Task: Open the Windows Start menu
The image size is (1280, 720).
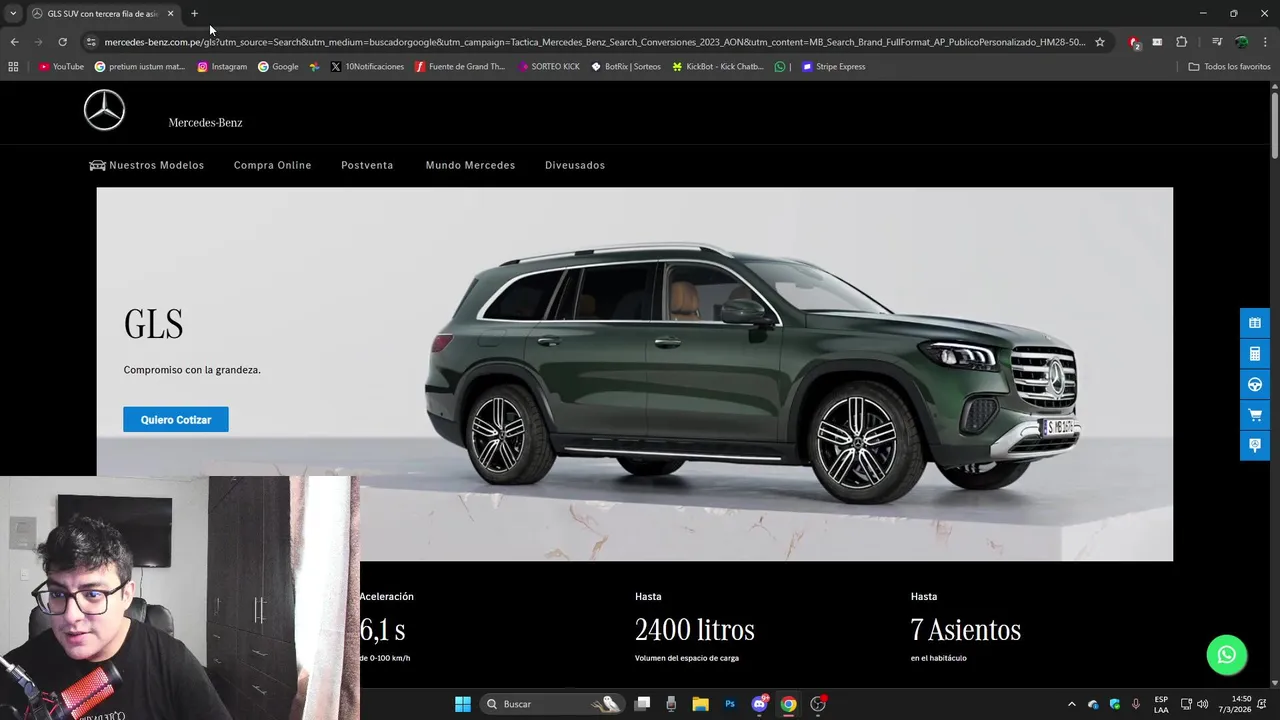Action: tap(463, 704)
